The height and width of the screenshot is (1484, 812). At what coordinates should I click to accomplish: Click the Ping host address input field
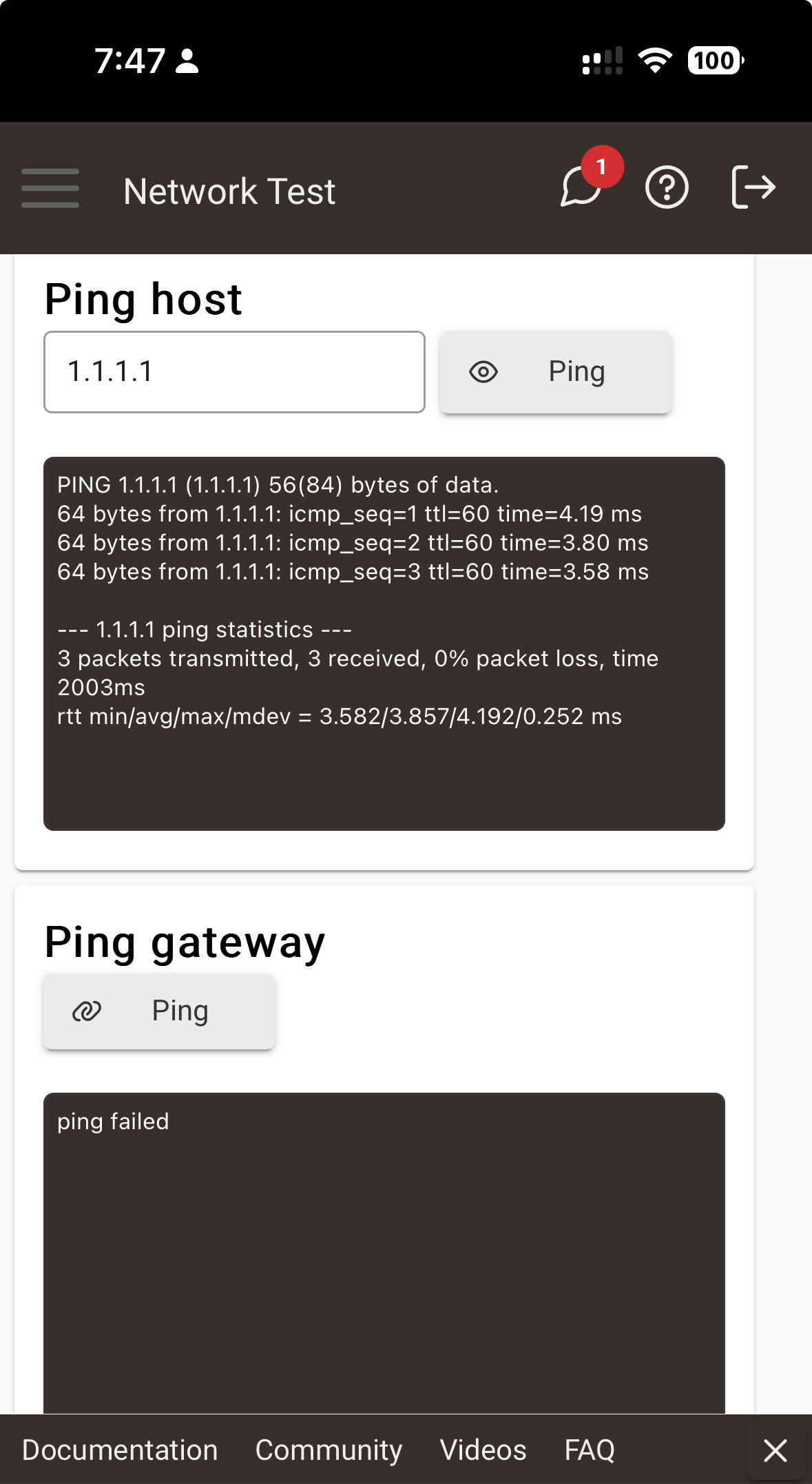[234, 372]
